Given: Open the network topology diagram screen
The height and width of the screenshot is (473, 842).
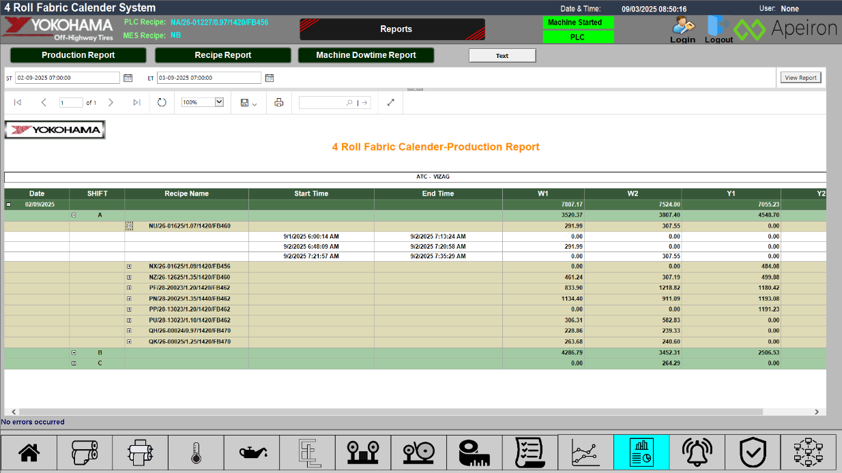Looking at the screenshot, I should pyautogui.click(x=808, y=453).
